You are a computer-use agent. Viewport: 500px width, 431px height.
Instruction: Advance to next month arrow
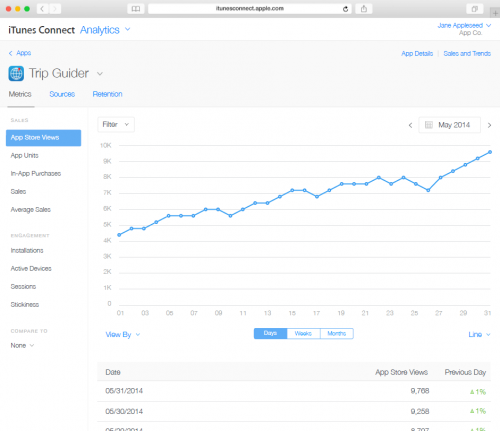click(x=489, y=125)
